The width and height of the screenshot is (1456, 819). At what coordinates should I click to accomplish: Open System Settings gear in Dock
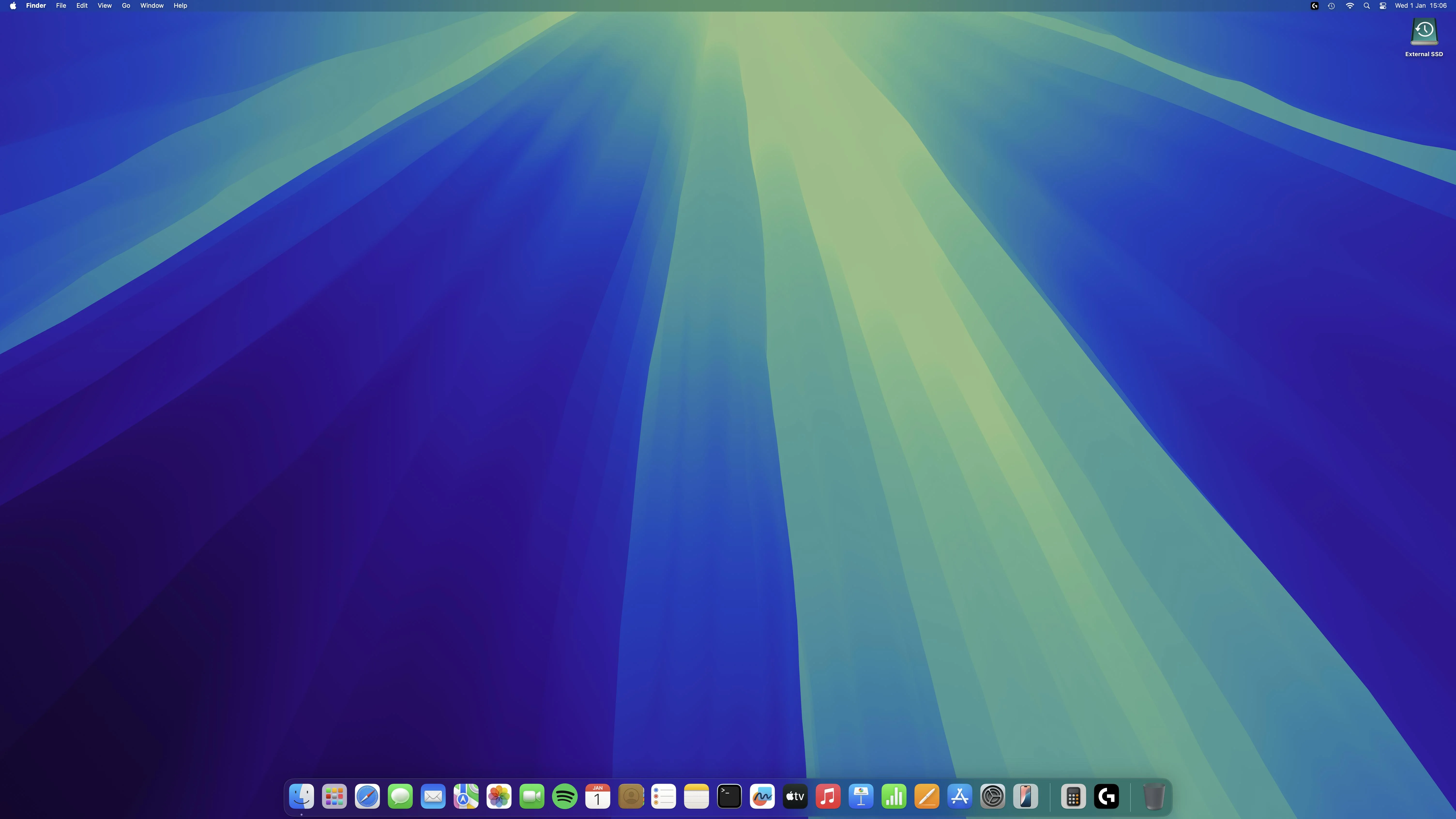click(x=993, y=796)
